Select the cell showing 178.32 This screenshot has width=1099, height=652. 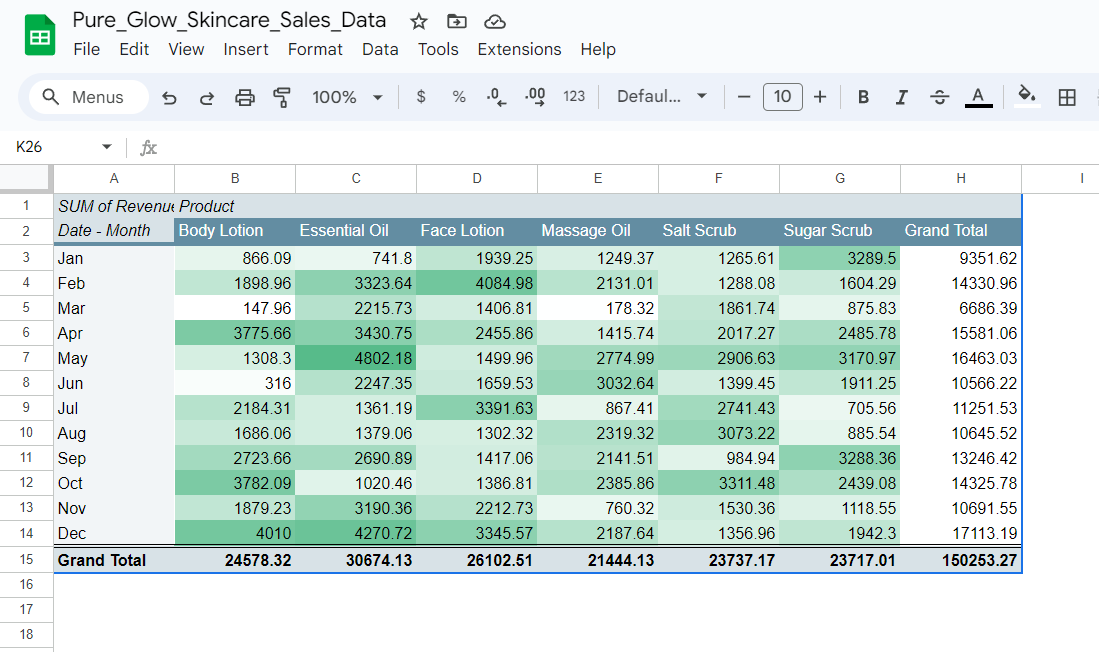click(598, 308)
